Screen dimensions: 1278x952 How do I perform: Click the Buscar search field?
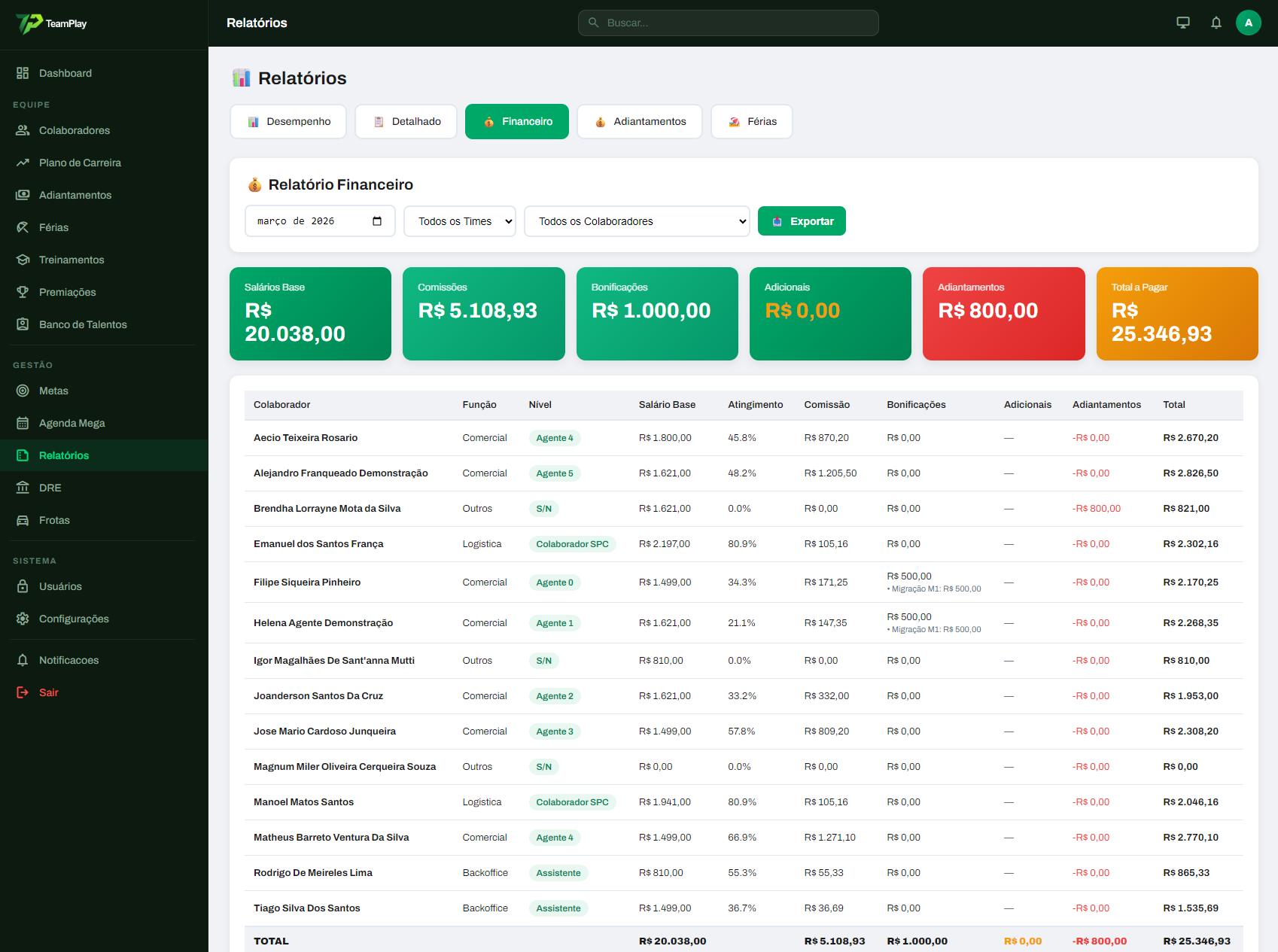click(x=729, y=23)
